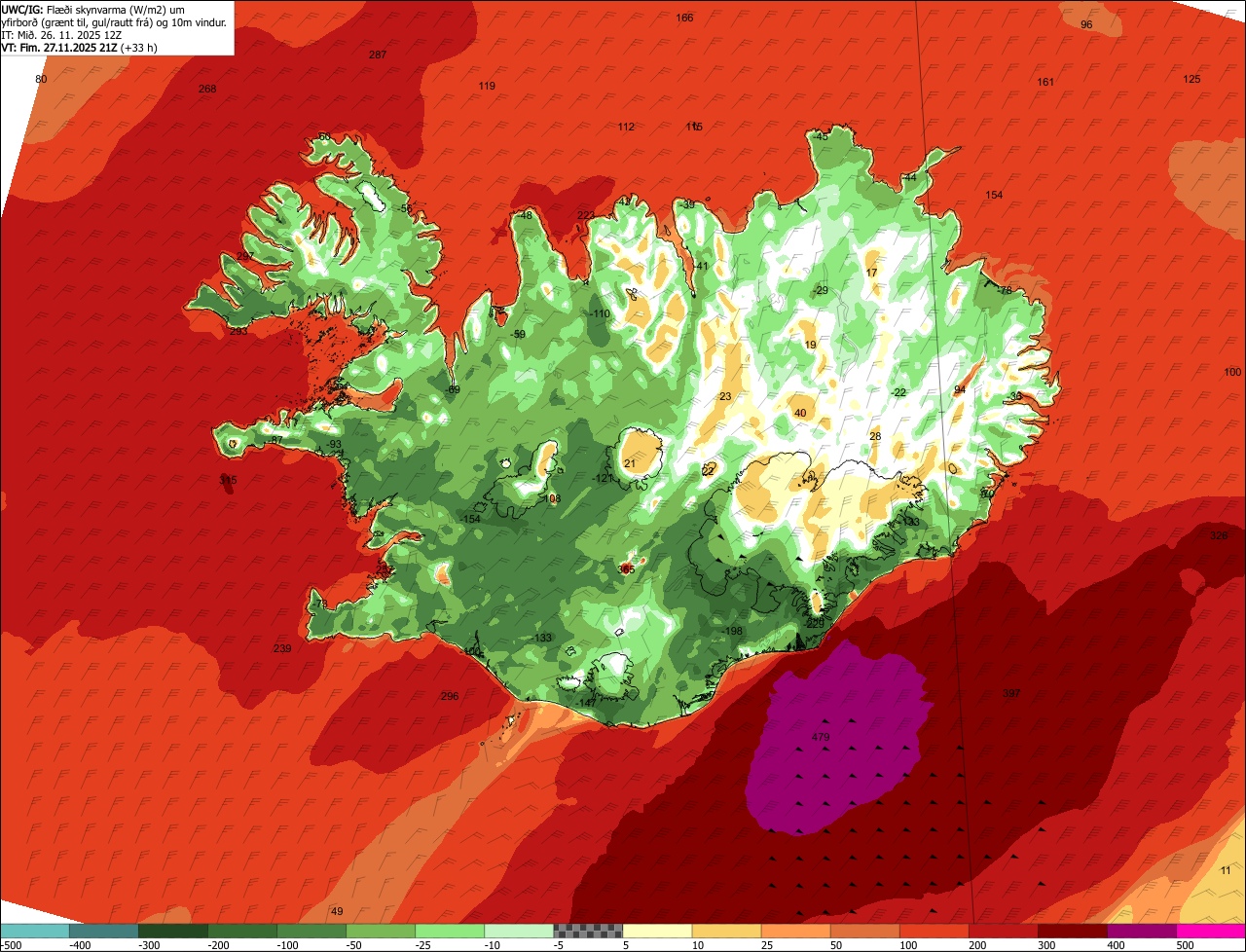The width and height of the screenshot is (1246, 952).
Task: Click the -110 value in north-central Iceland
Action: pyautogui.click(x=599, y=313)
